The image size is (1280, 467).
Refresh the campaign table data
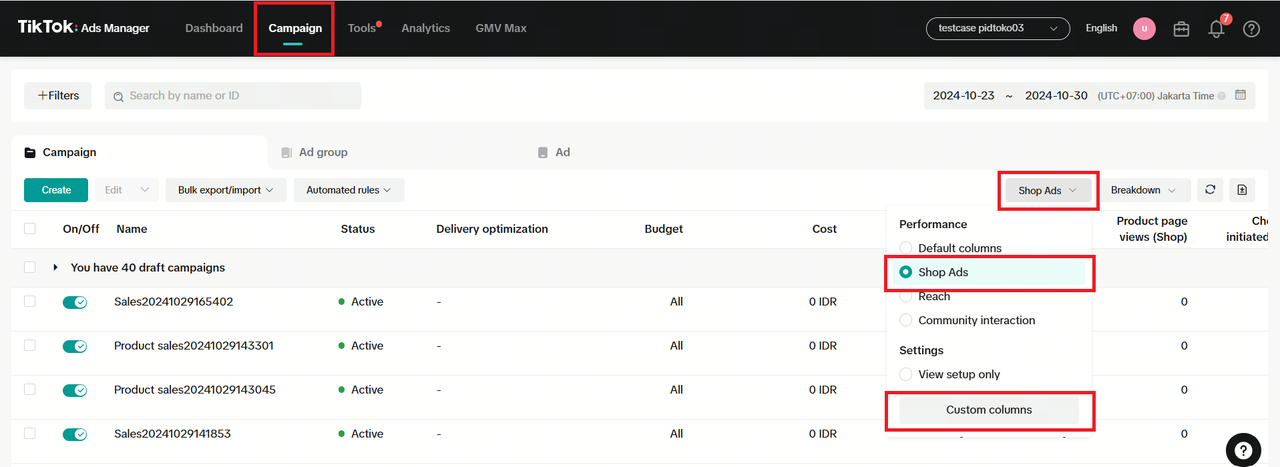click(x=1210, y=190)
